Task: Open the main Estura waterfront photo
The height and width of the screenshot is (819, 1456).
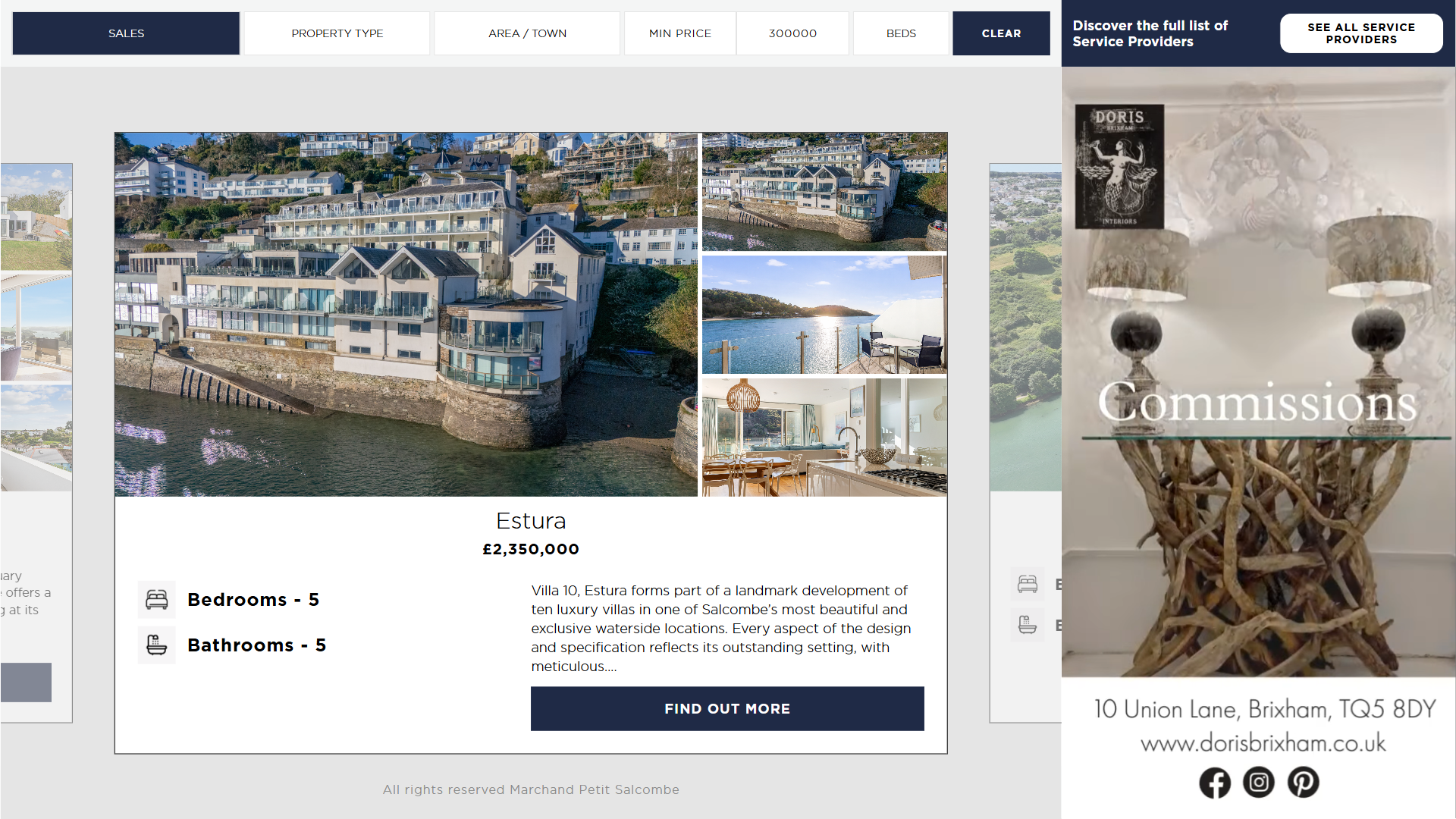Action: click(x=406, y=315)
